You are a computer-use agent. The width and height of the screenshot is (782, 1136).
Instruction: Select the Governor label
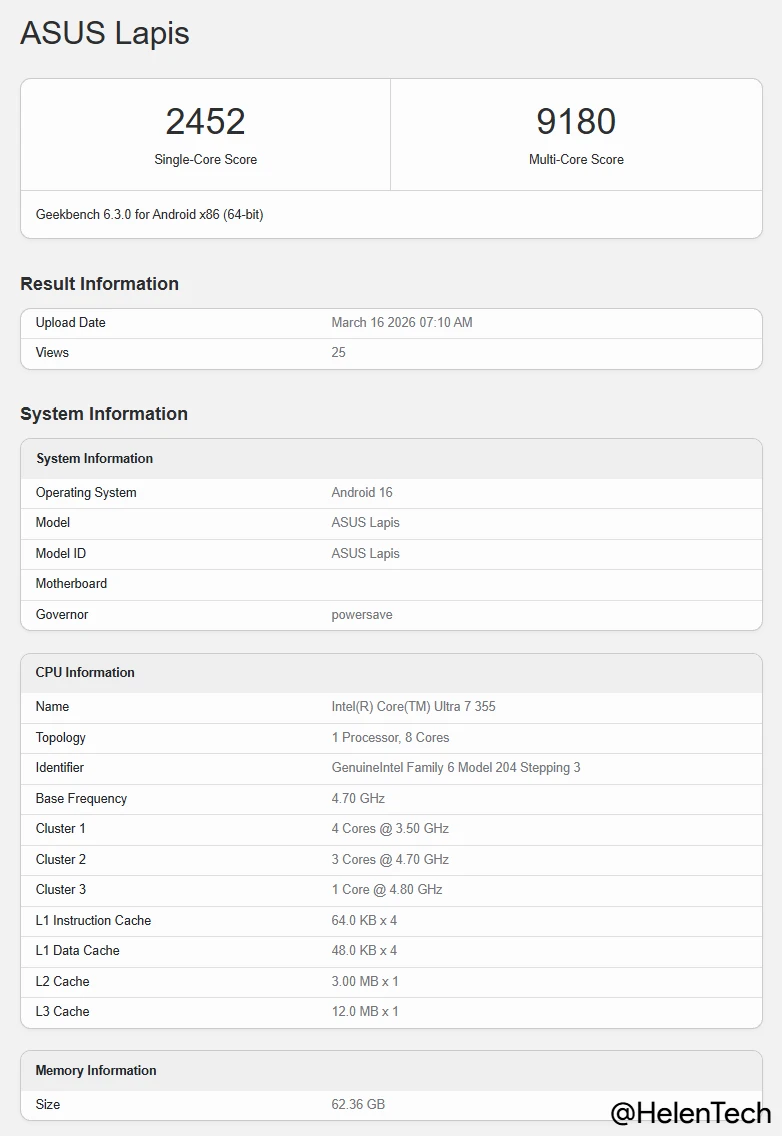(62, 614)
